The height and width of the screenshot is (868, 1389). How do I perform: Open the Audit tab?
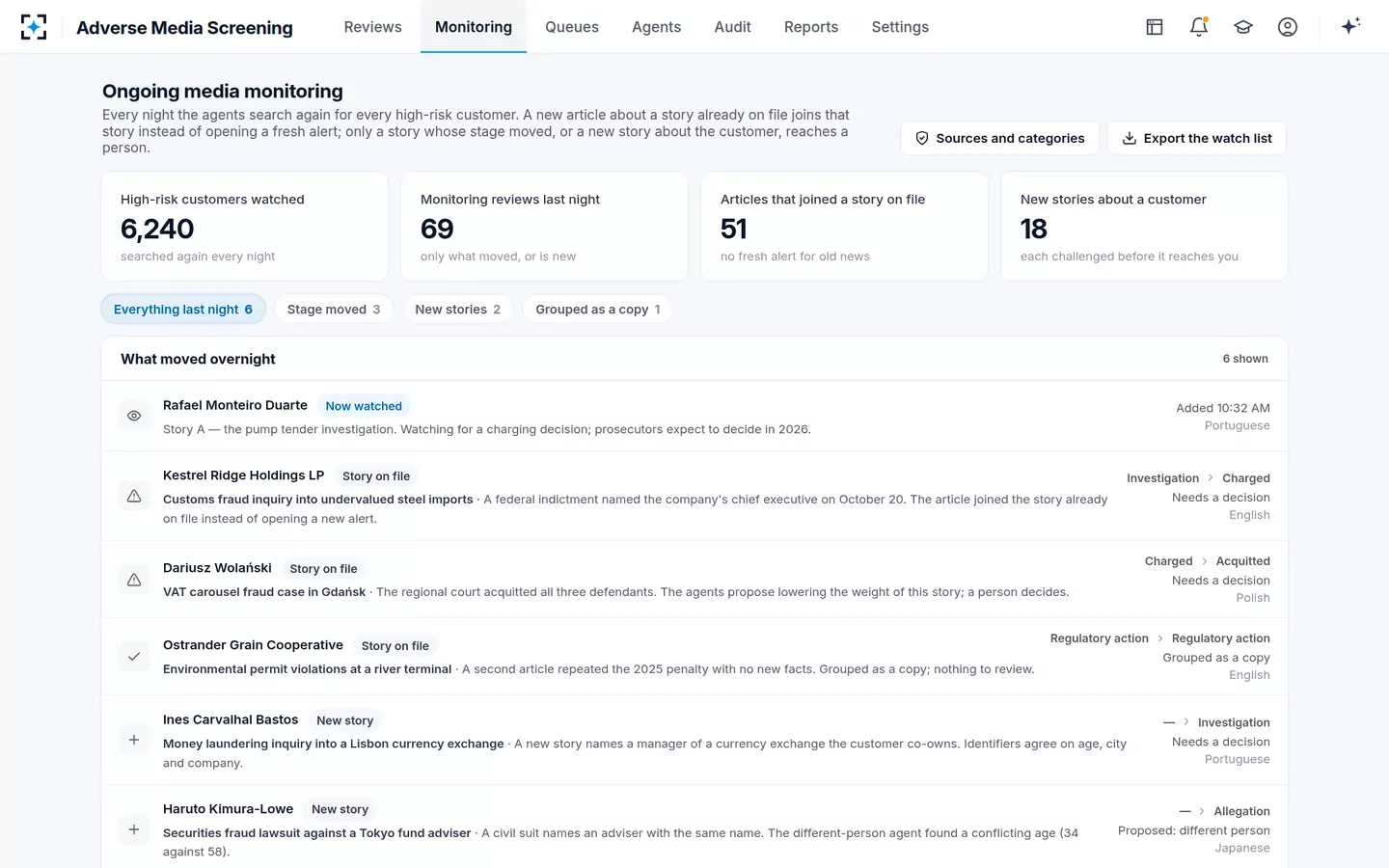[732, 27]
